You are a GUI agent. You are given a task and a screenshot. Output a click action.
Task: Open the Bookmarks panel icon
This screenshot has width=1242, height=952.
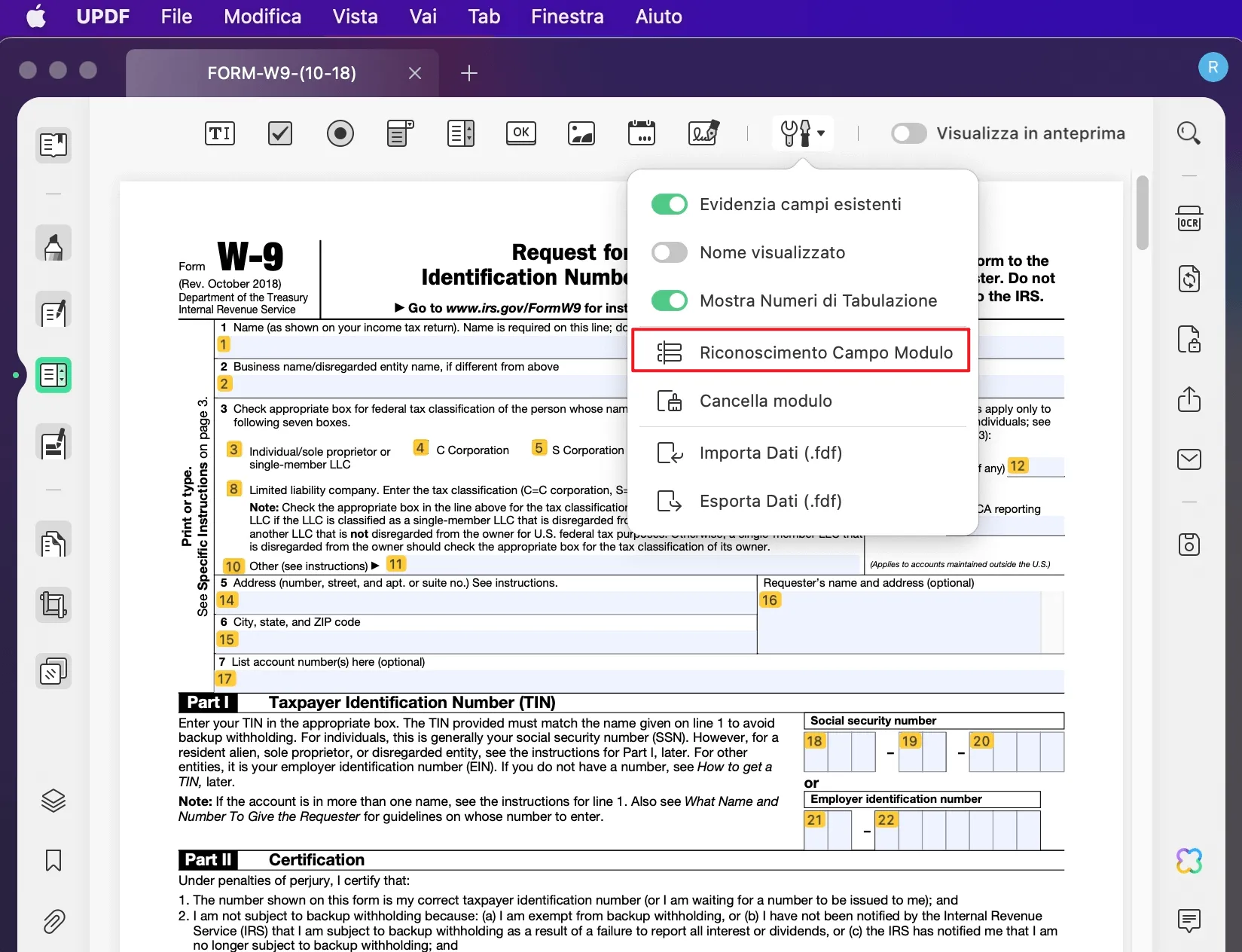tap(53, 860)
